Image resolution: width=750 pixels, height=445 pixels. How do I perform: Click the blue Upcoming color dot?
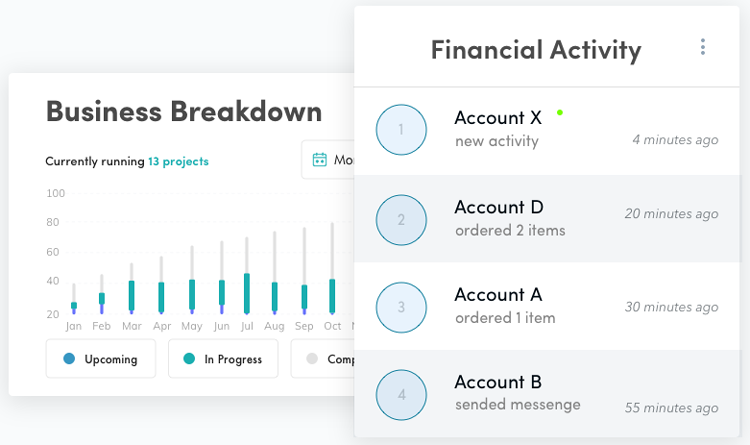[x=69, y=358]
